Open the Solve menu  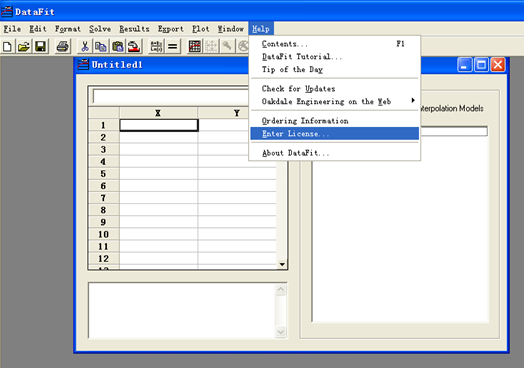(x=100, y=29)
